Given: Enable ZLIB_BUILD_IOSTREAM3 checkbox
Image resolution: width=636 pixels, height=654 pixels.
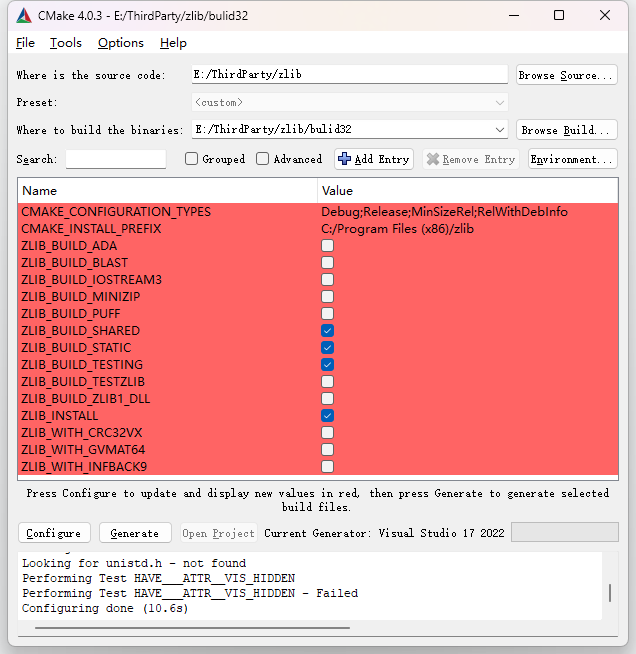Looking at the screenshot, I should tap(327, 279).
